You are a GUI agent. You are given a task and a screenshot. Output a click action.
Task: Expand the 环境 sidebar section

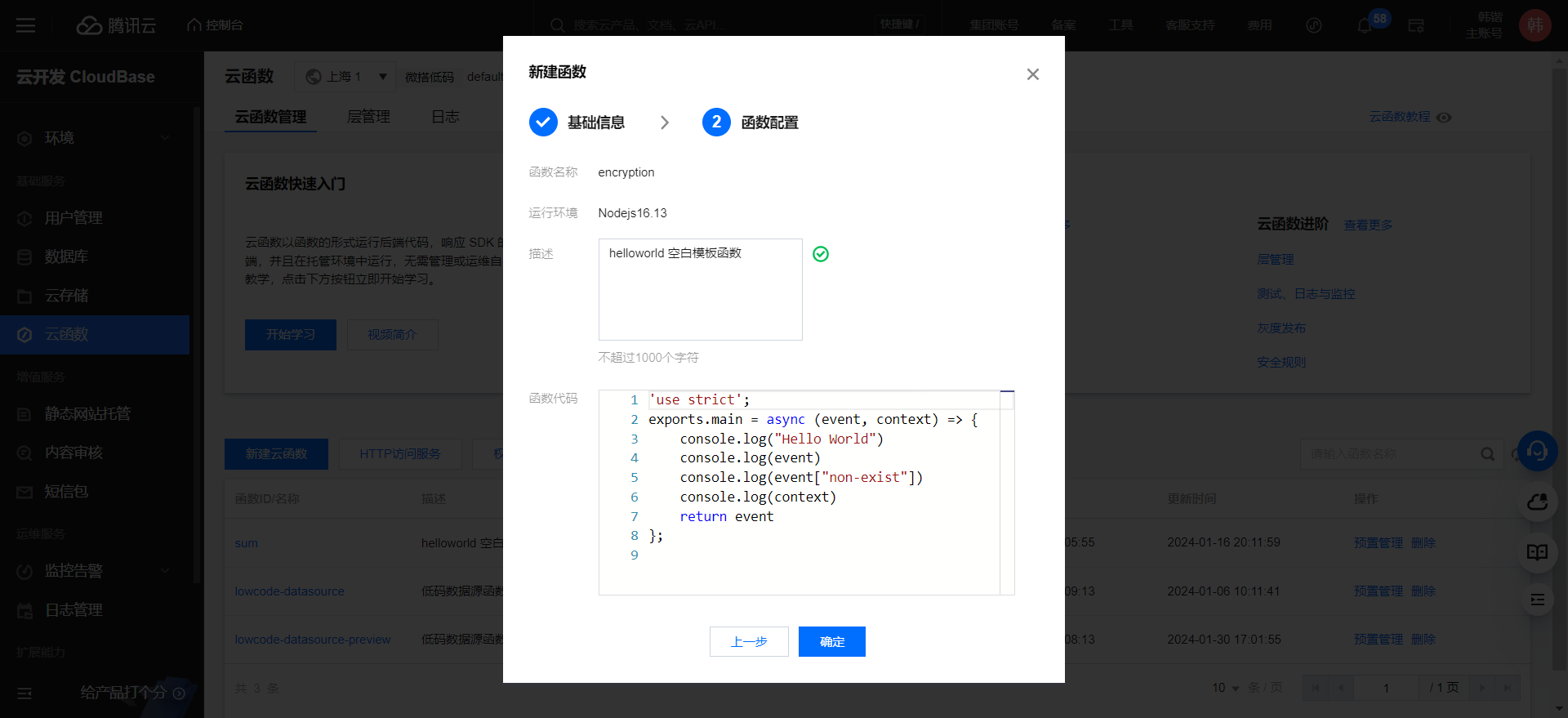click(95, 138)
